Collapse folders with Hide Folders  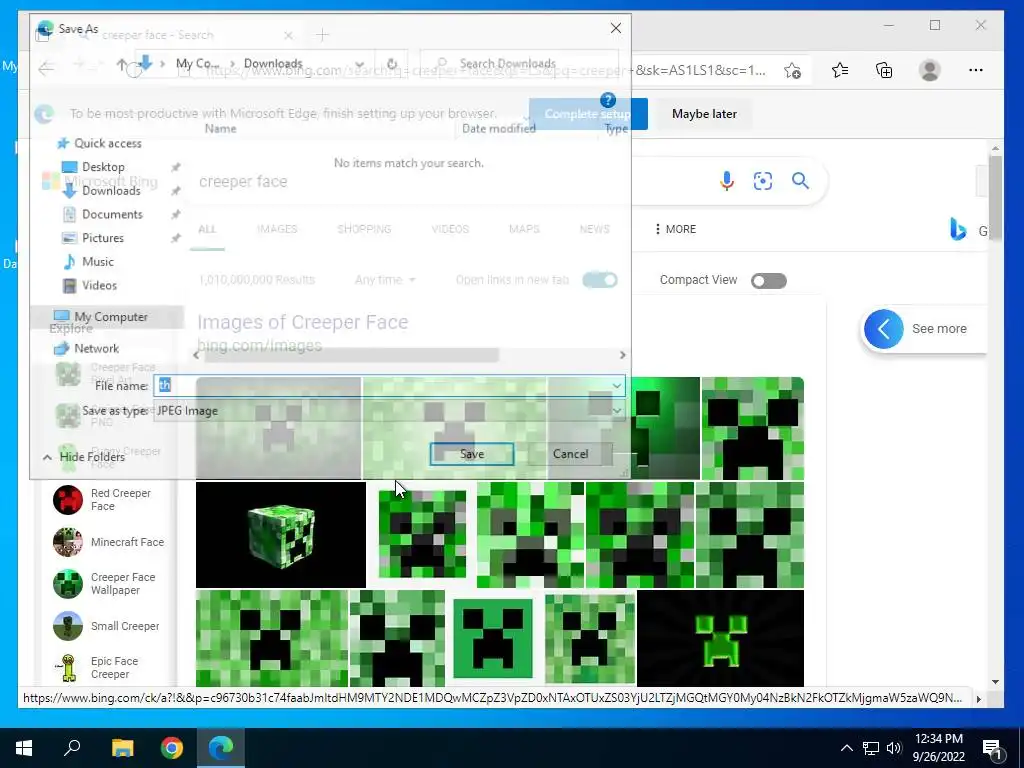click(84, 456)
